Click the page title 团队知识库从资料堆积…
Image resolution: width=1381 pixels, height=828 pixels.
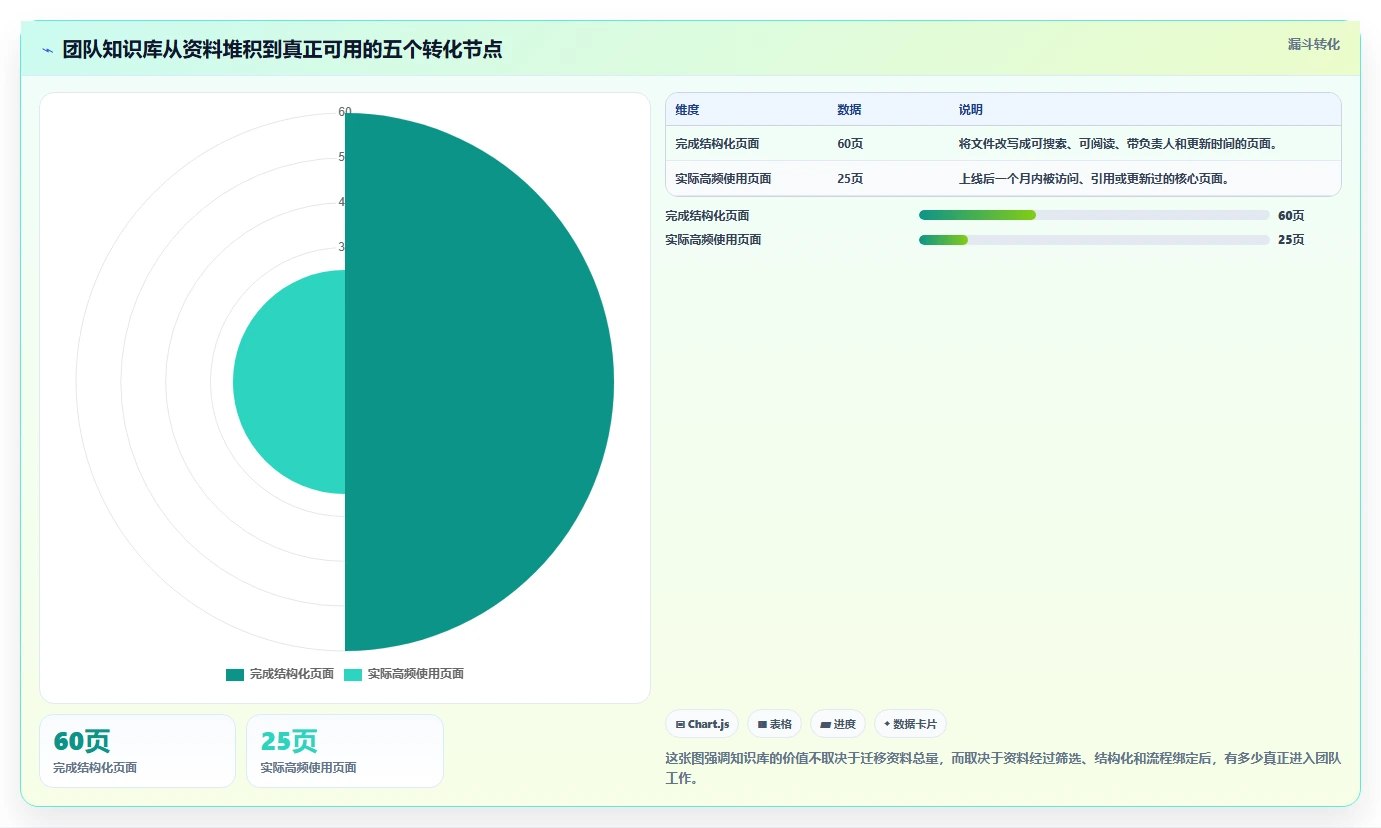tap(282, 49)
